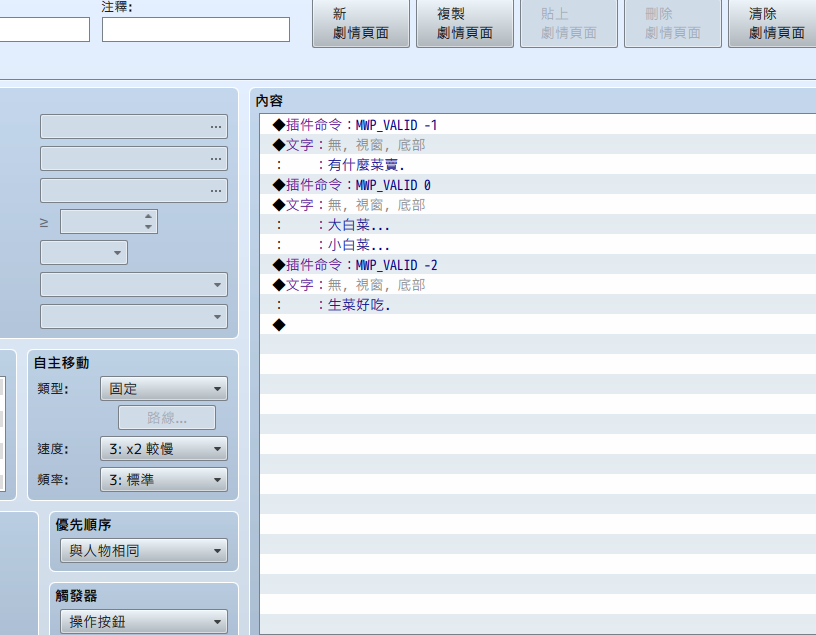Open the upper of the two wide empty dropdowns
This screenshot has height=635, width=816.
pos(134,285)
